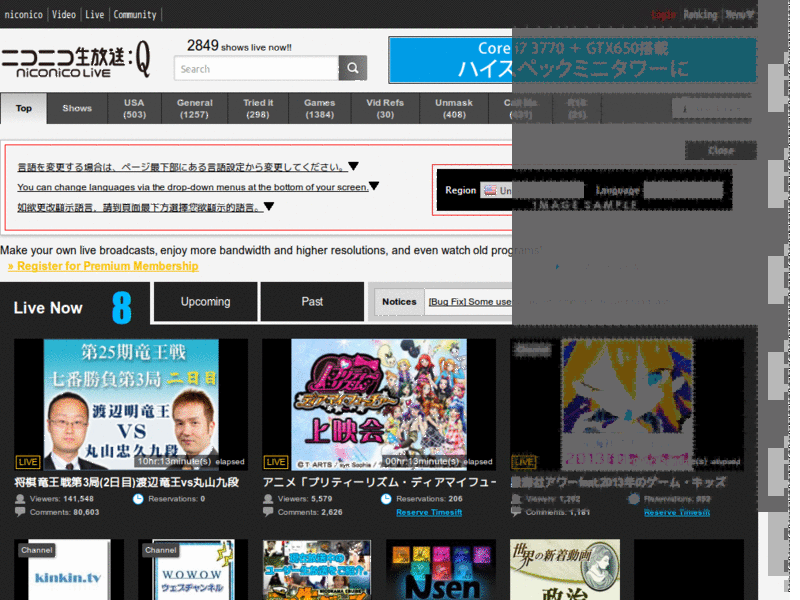Click Reserve Timeshift under third live broadcast
800x600 pixels.
[677, 512]
